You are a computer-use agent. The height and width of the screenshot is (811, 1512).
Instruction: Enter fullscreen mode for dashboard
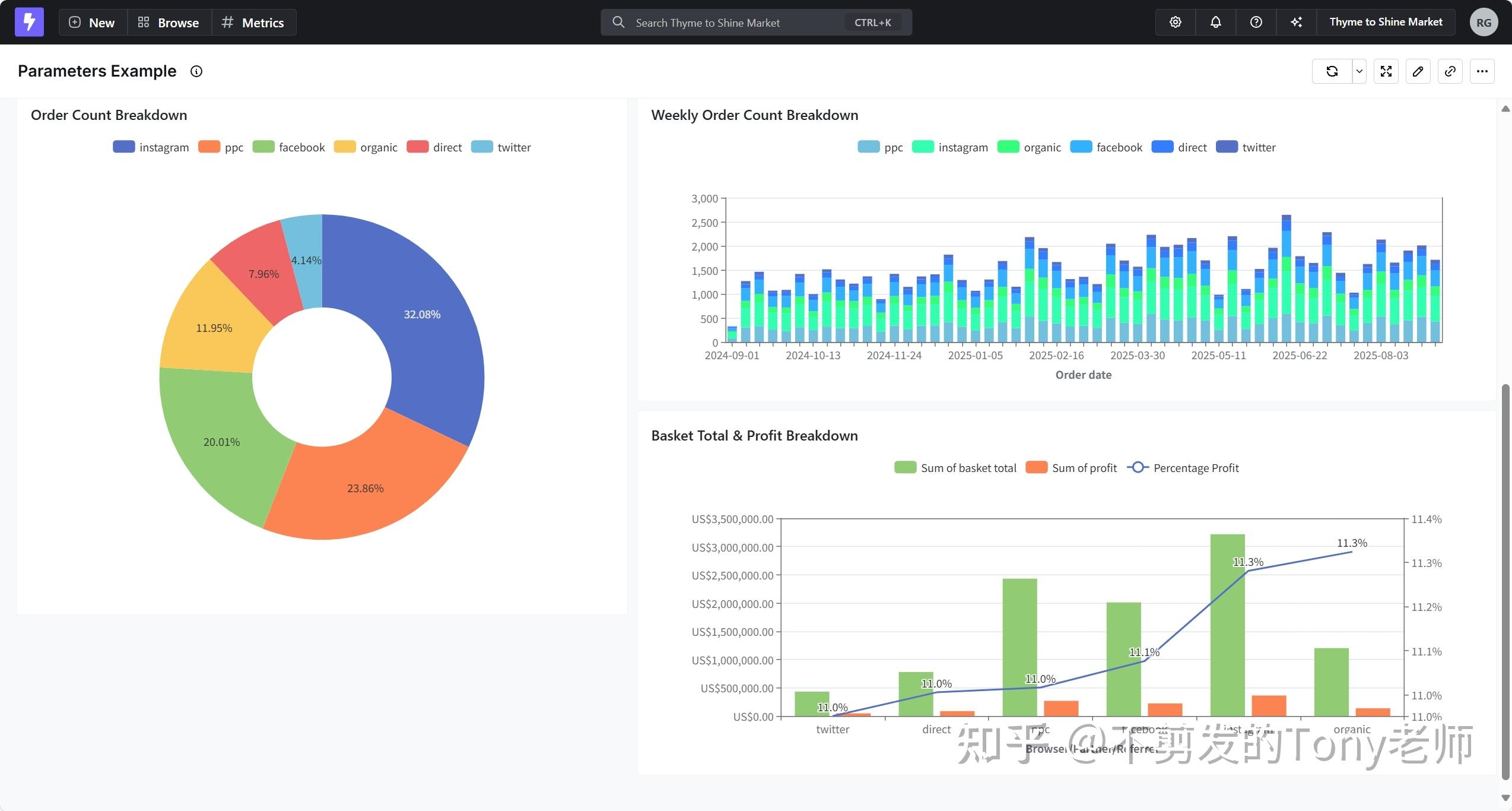click(x=1386, y=71)
